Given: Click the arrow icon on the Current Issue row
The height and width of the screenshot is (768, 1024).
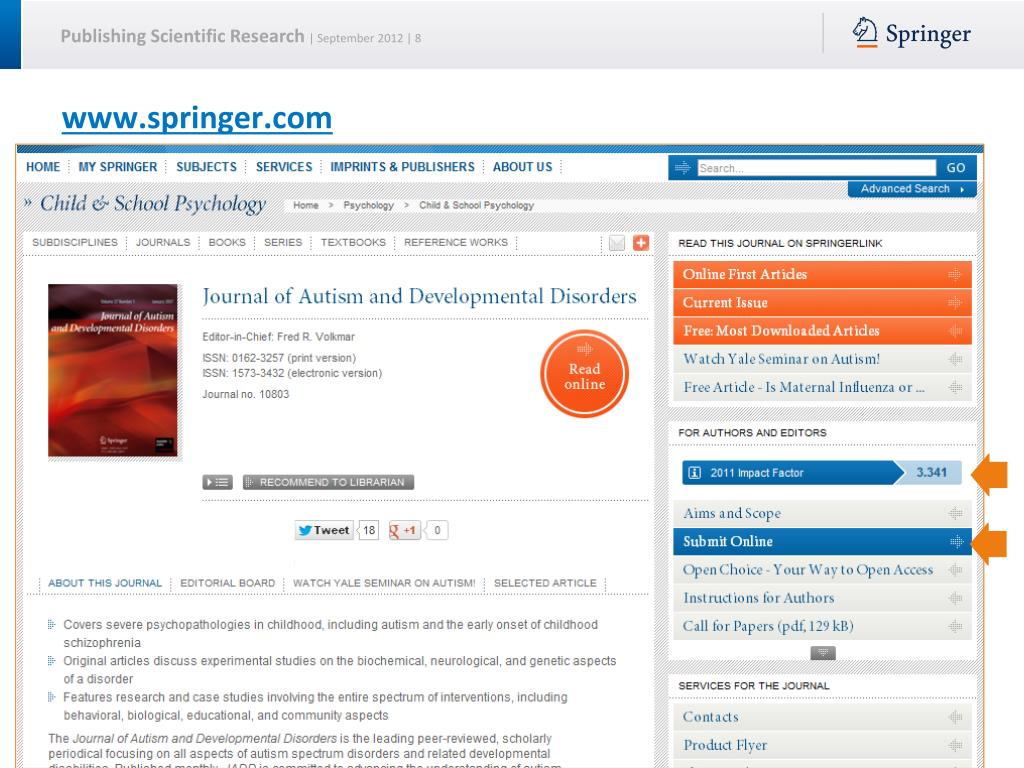Looking at the screenshot, I should click(955, 303).
